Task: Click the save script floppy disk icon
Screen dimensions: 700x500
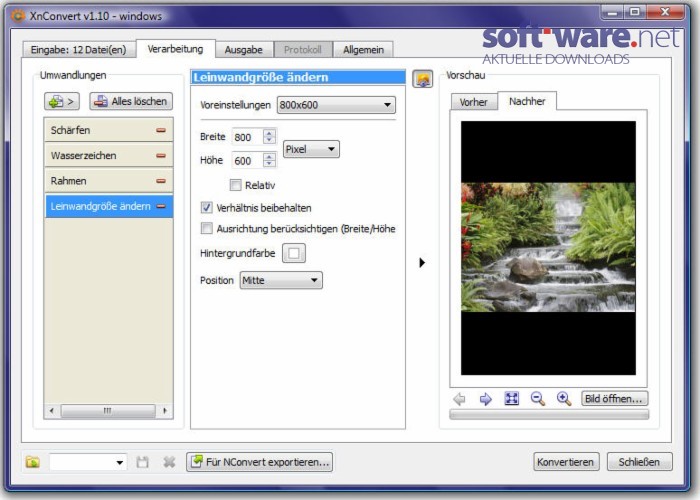Action: (x=142, y=462)
